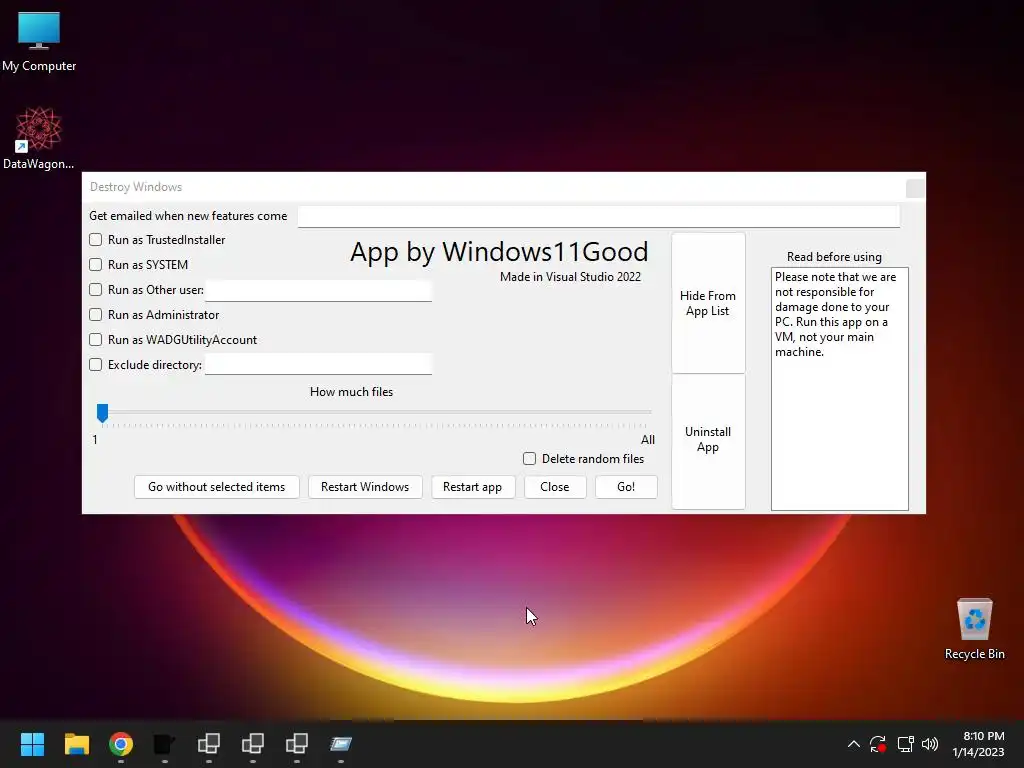
Task: Click the black app icon beside Chrome
Action: (x=165, y=744)
